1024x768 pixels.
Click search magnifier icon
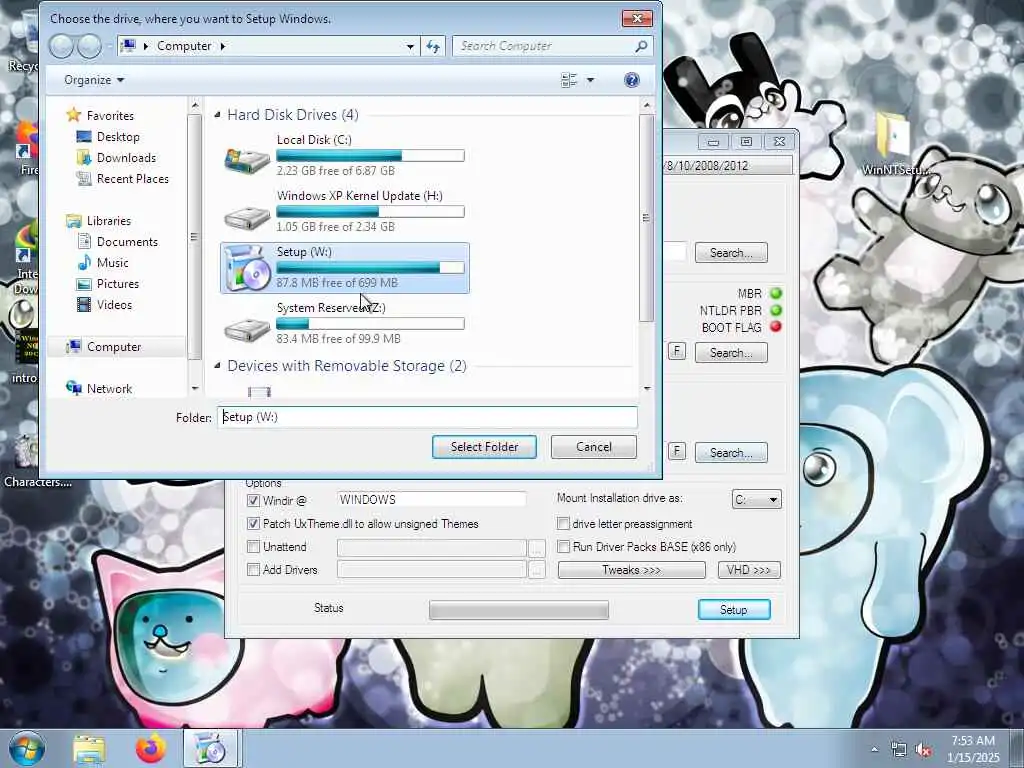coord(641,46)
